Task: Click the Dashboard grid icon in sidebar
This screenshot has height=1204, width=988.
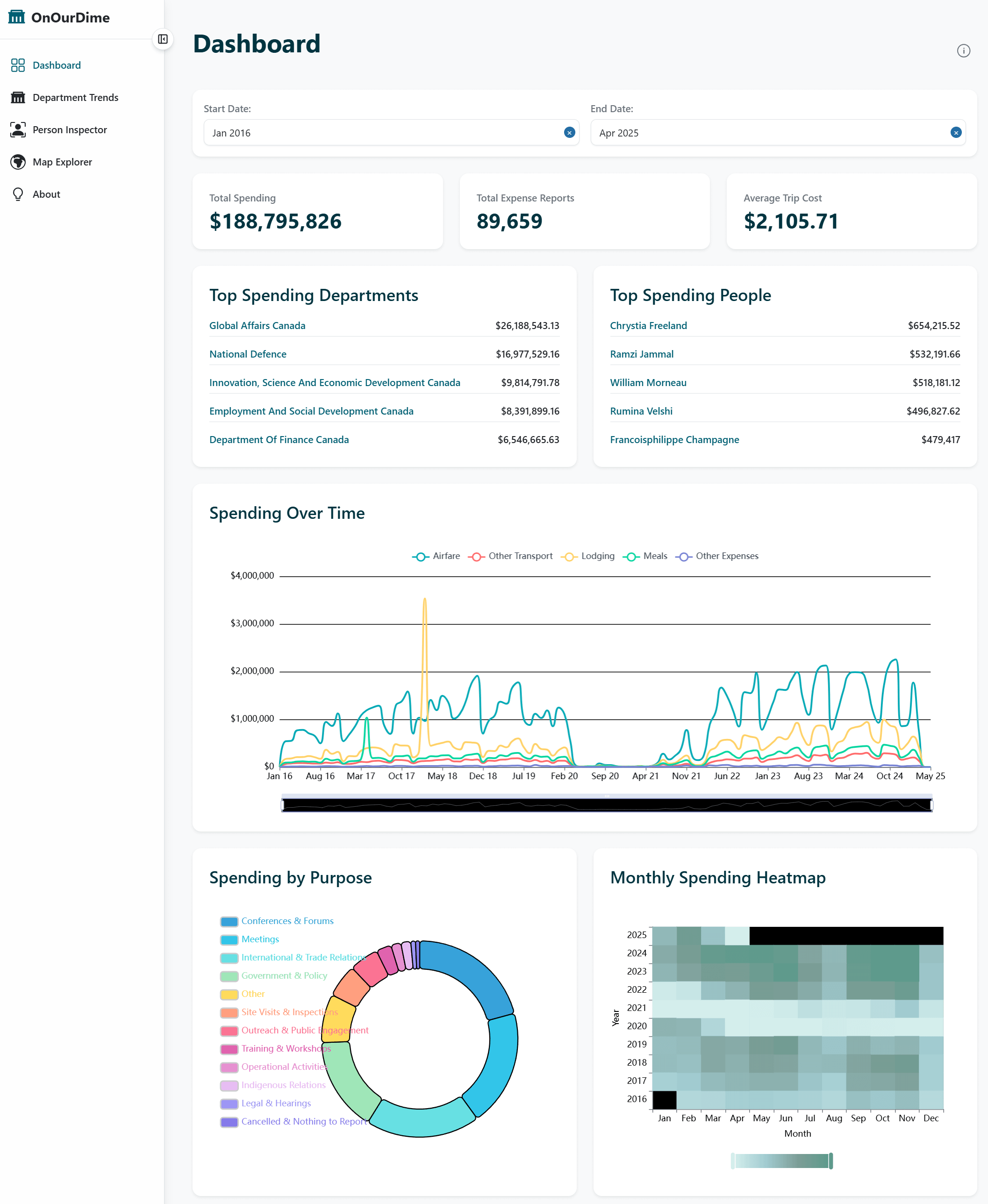Action: [x=18, y=65]
